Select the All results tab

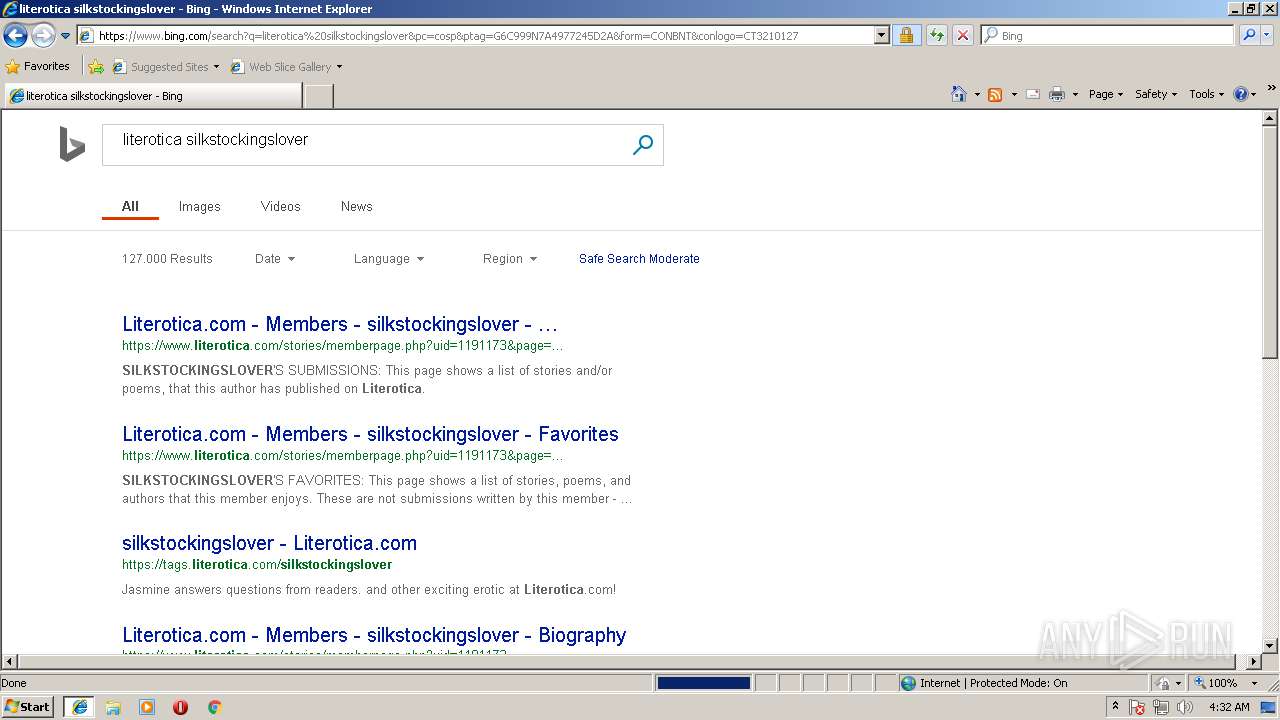tap(130, 206)
